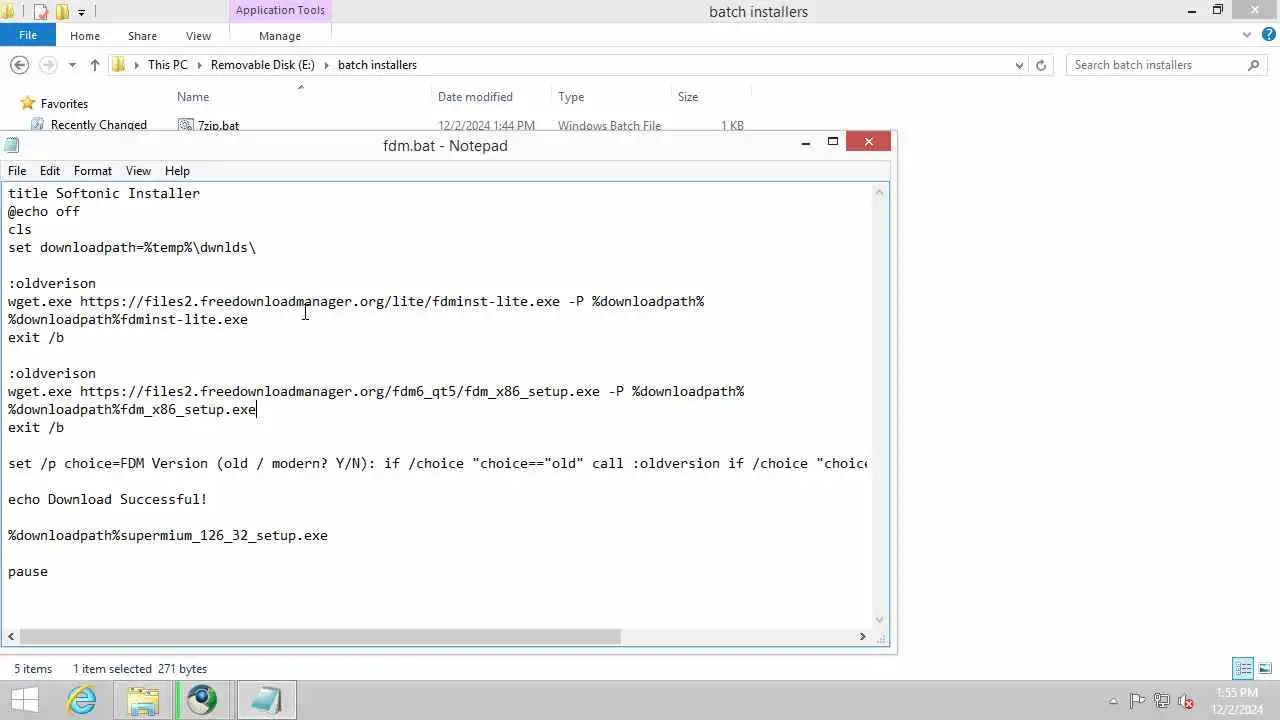Click the Notepad horizontal scrollbar thumb
The image size is (1280, 720).
[x=320, y=636]
